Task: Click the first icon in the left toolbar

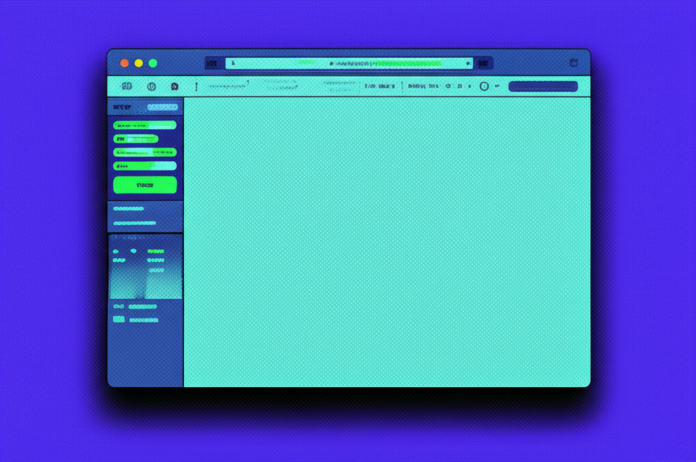Action: coord(127,87)
